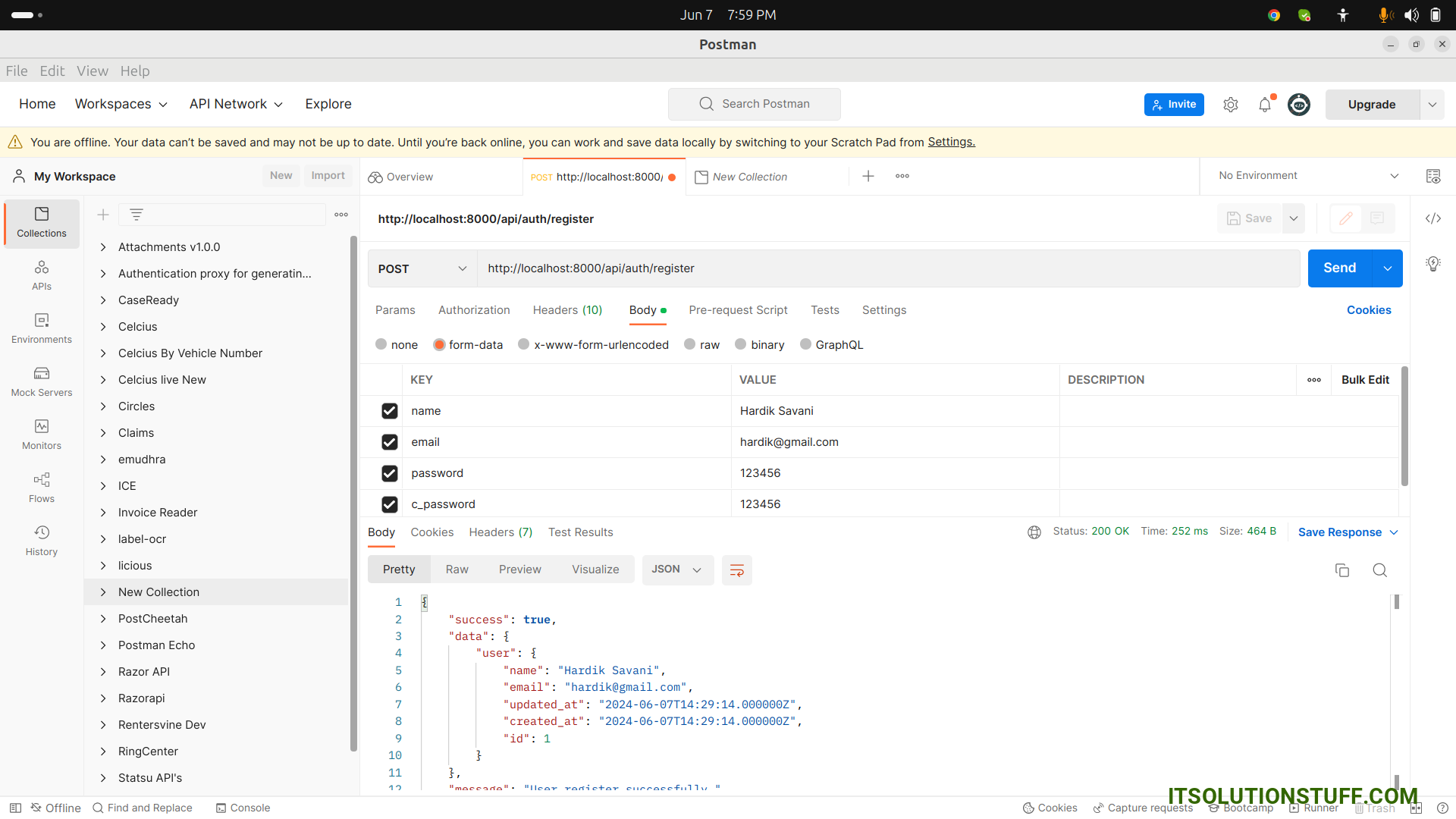
Task: Open the History sidebar panel
Action: [x=42, y=541]
